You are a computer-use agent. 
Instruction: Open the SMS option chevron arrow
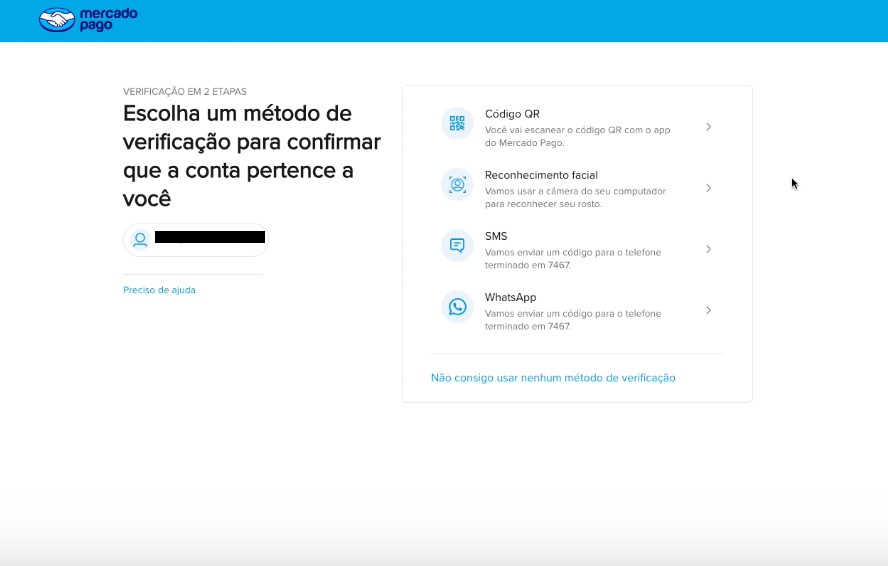pos(708,249)
